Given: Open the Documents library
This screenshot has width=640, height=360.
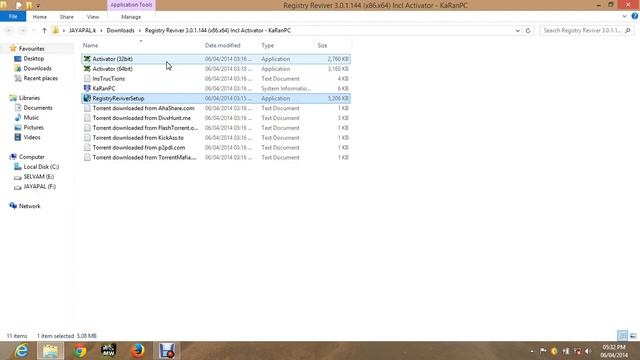Looking at the screenshot, I should pos(38,108).
